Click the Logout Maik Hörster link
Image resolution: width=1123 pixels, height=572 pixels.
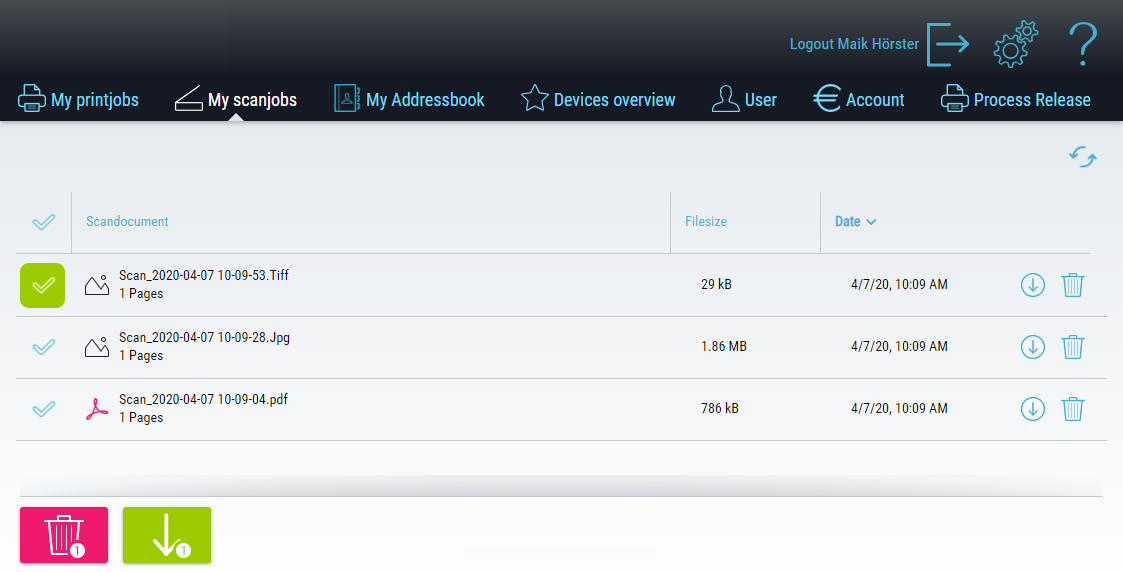pos(853,44)
